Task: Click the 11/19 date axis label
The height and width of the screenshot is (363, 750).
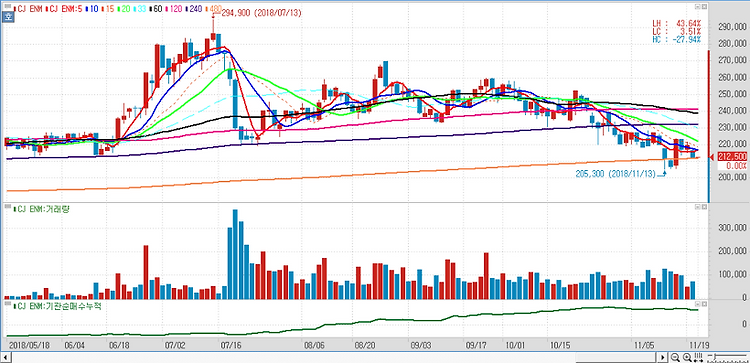Action: [x=699, y=344]
